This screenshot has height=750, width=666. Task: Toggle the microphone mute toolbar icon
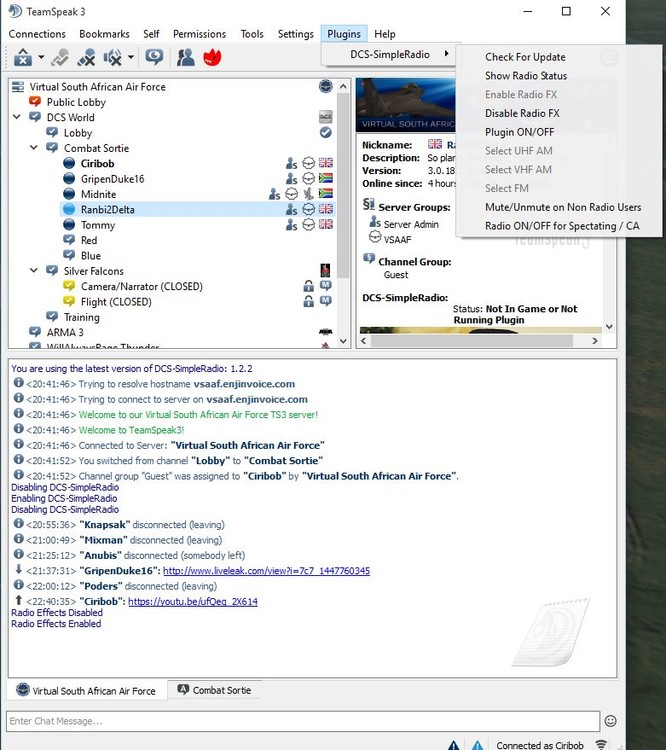87,57
